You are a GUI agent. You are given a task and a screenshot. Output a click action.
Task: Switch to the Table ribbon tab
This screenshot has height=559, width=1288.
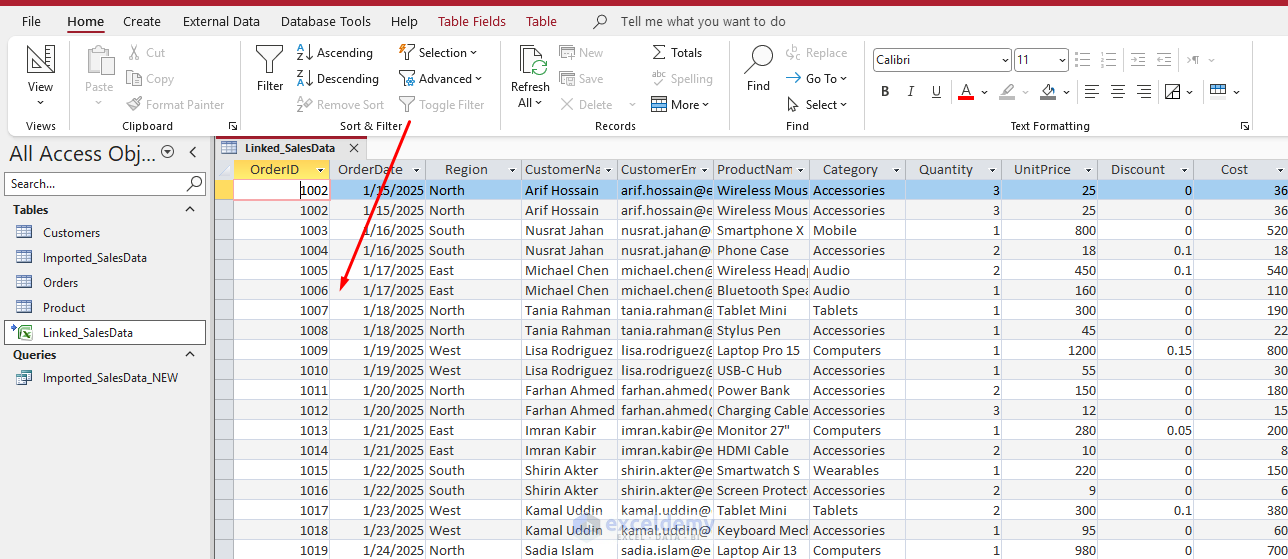541,21
